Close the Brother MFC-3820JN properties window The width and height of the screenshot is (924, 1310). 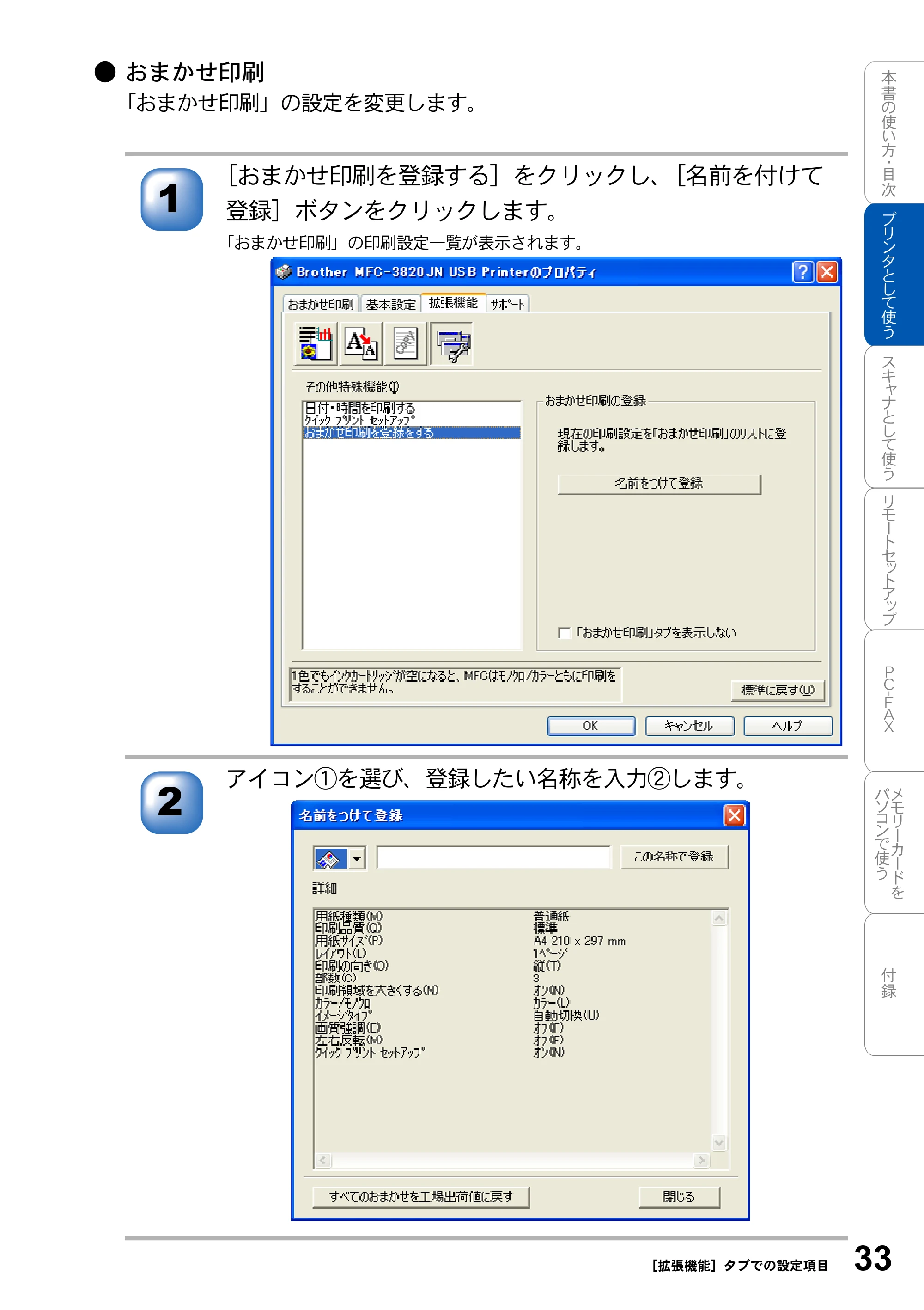tap(827, 272)
